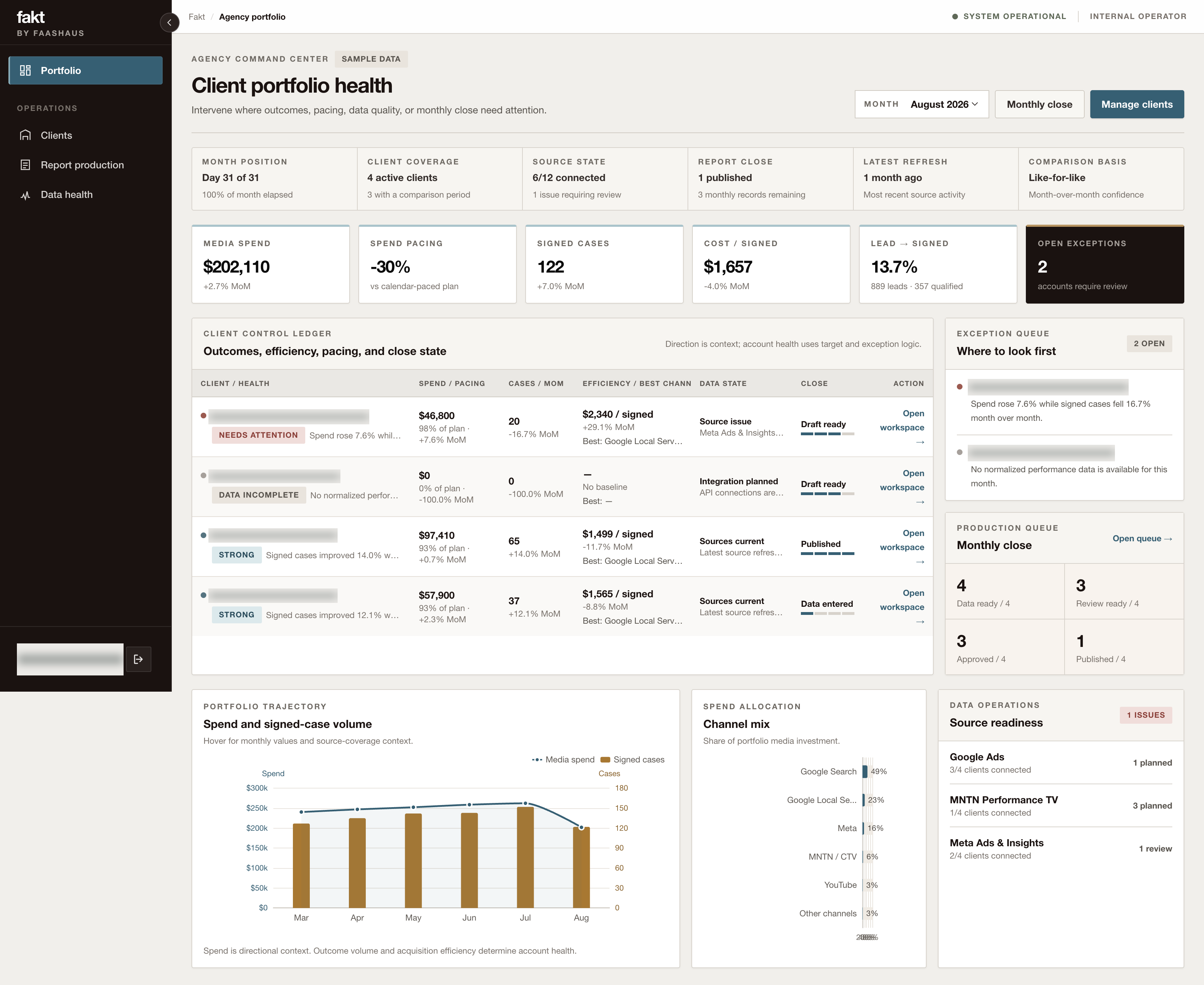
Task: Click the Approved 3 tile
Action: coord(1004,647)
